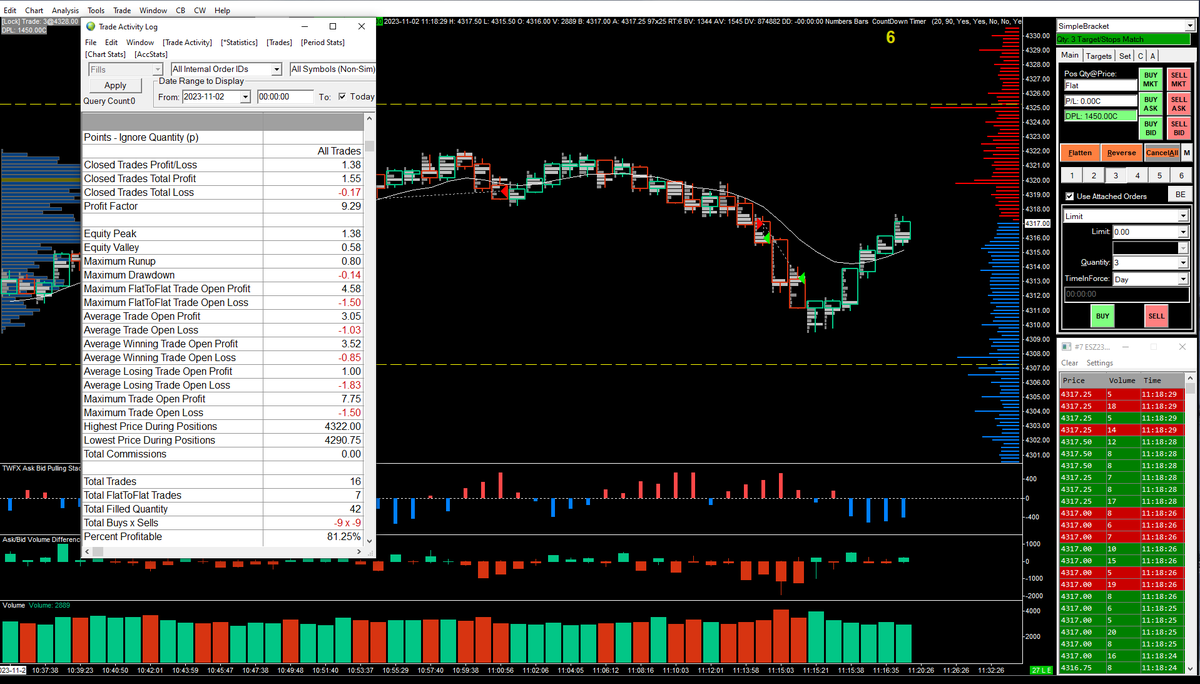1200x684 pixels.
Task: Switch to the [Trade Activity] view
Action: tap(188, 42)
